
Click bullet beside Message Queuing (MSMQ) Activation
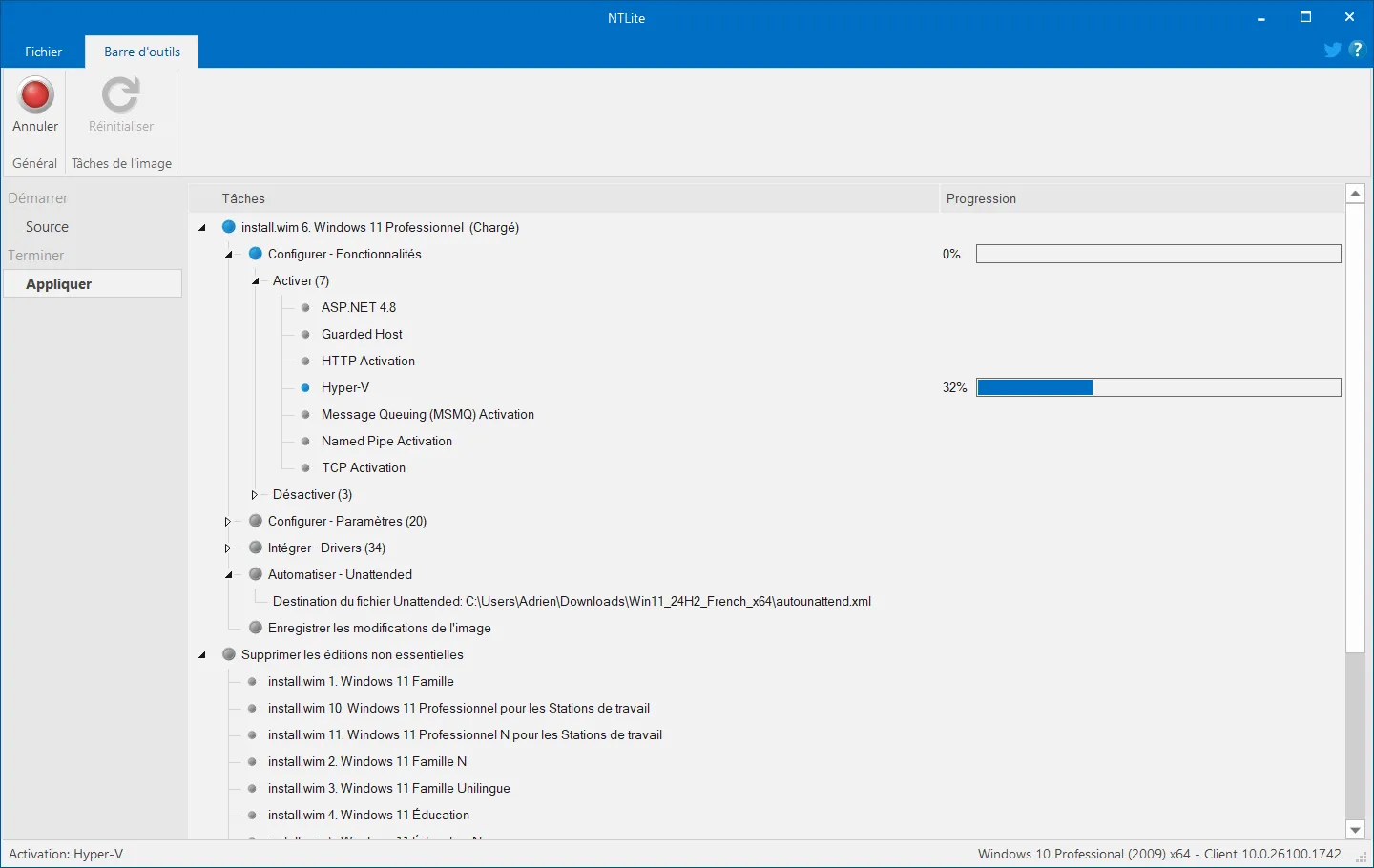[305, 414]
